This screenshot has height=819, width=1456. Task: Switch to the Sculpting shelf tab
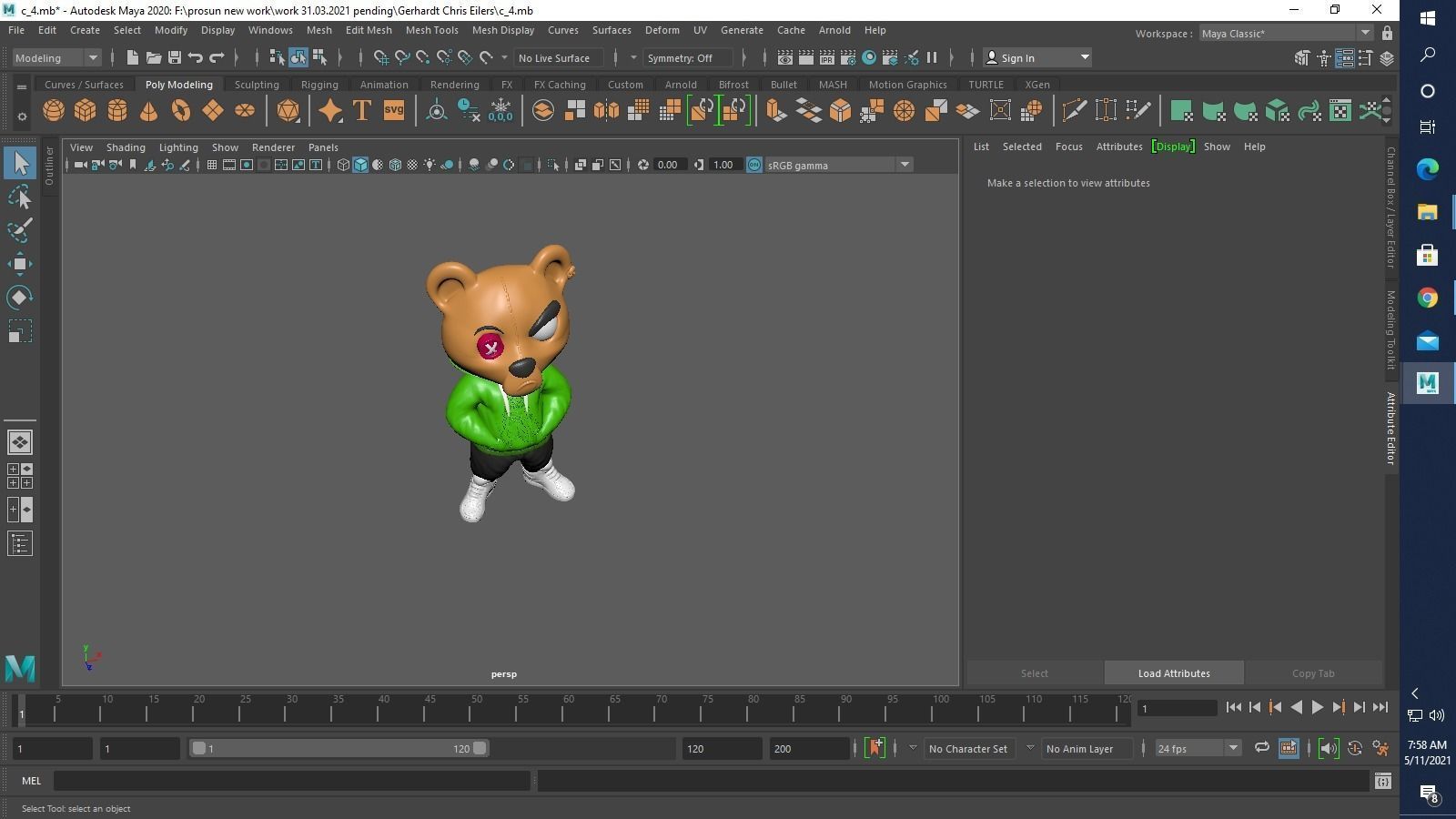pyautogui.click(x=257, y=85)
